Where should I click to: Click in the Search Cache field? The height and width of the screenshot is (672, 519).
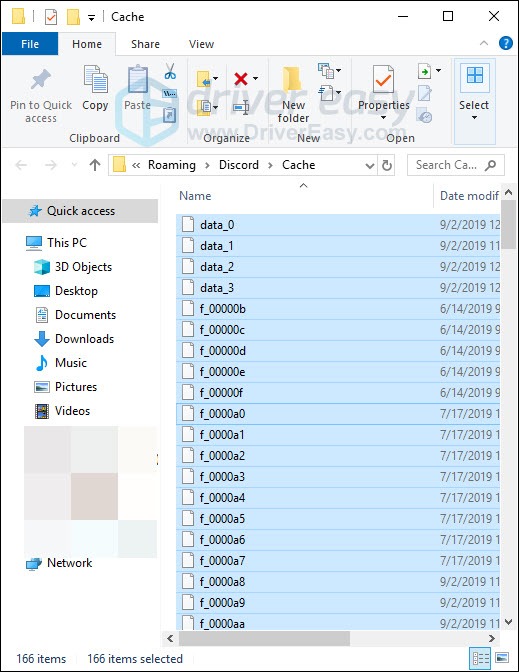coord(450,165)
